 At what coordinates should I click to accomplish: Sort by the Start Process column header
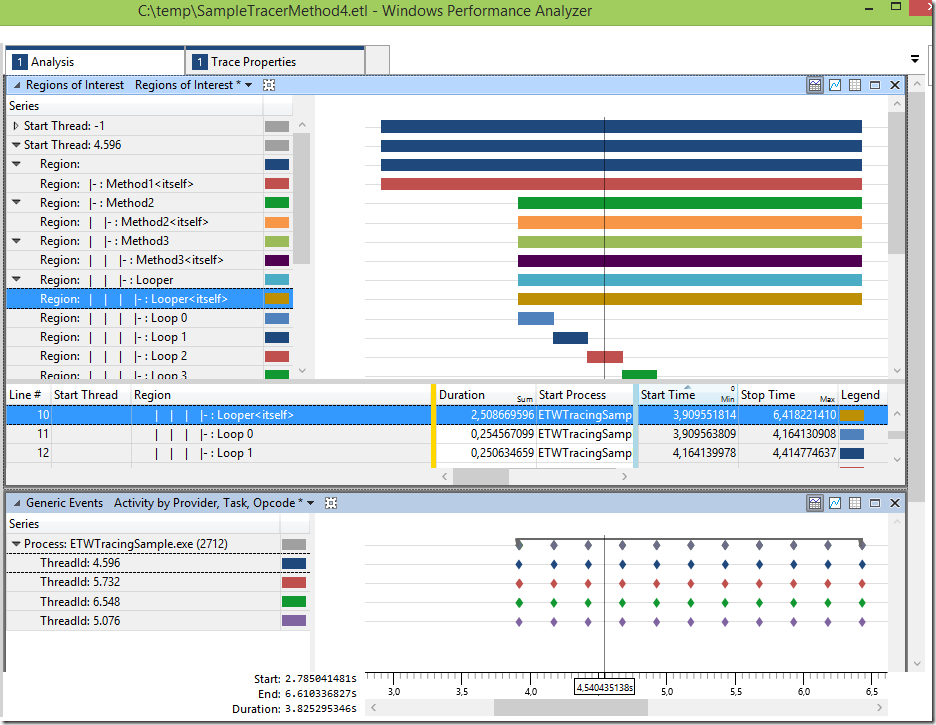coord(584,395)
